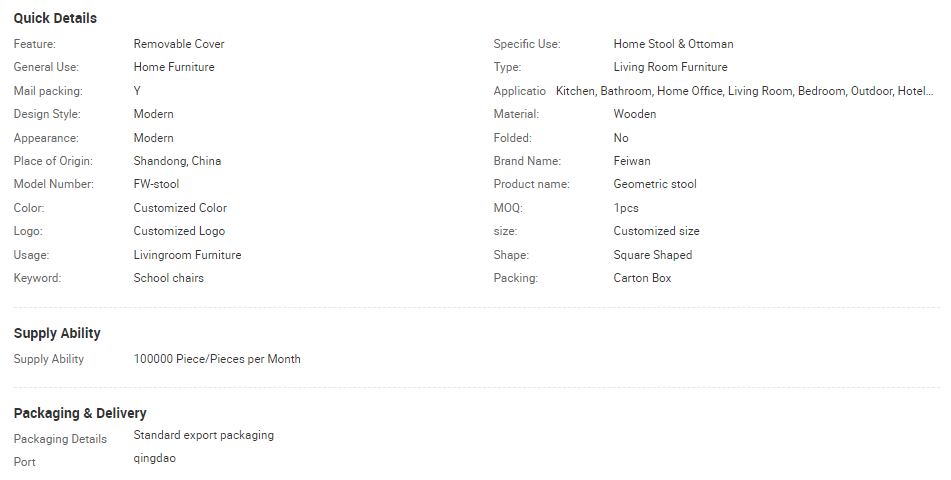This screenshot has height=480, width=951.
Task: Select the Customized Logo value
Action: (x=179, y=231)
